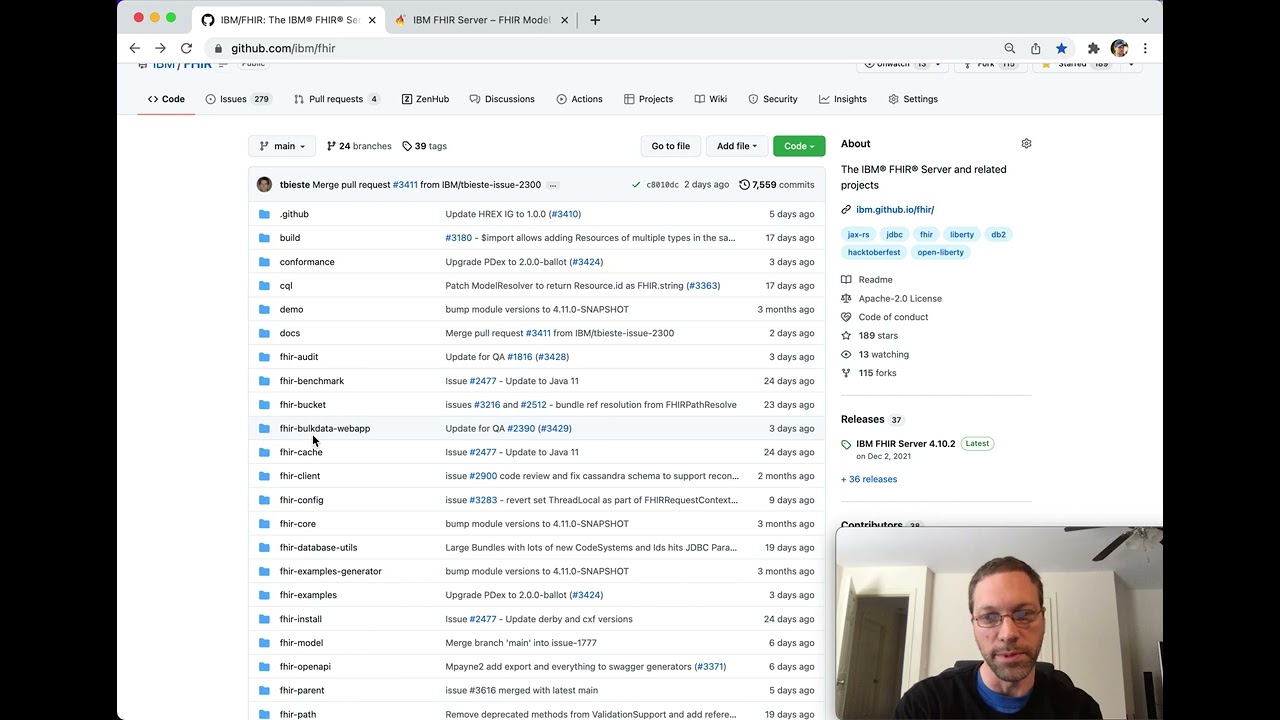Open the Actions tab
Screen dimensions: 1280x720
[579, 99]
